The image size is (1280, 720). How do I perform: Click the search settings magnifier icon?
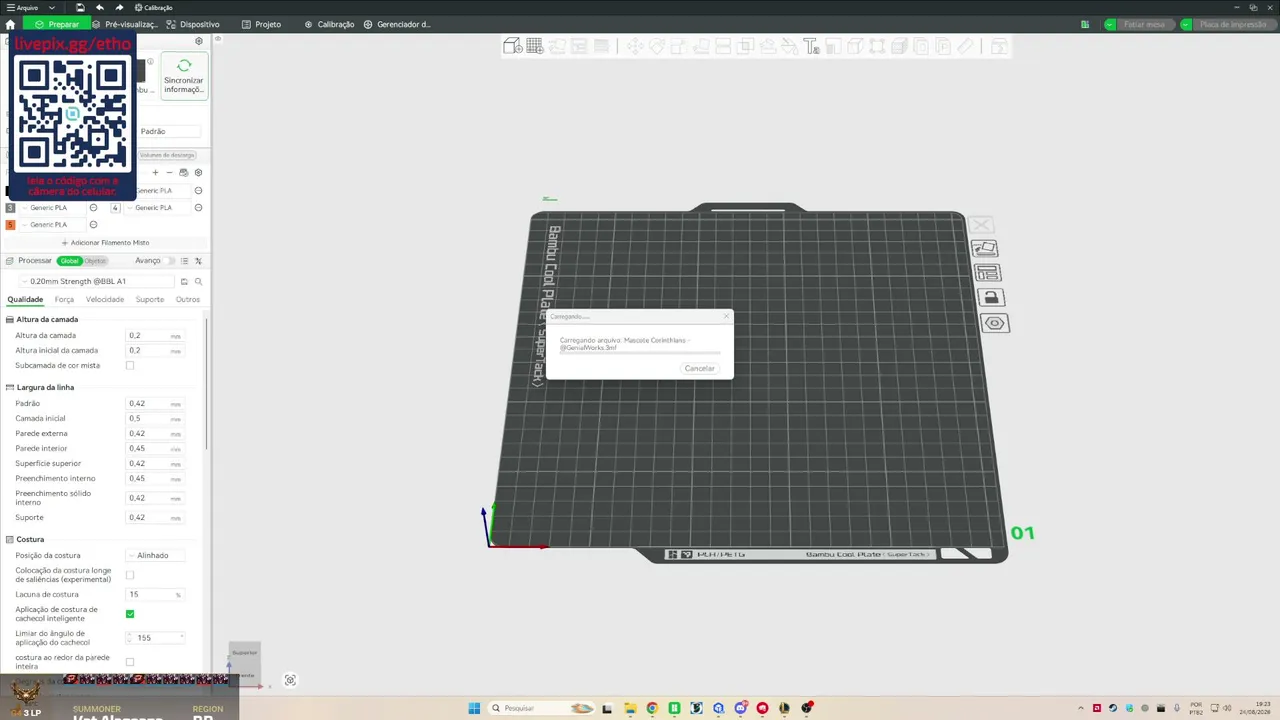coord(198,282)
